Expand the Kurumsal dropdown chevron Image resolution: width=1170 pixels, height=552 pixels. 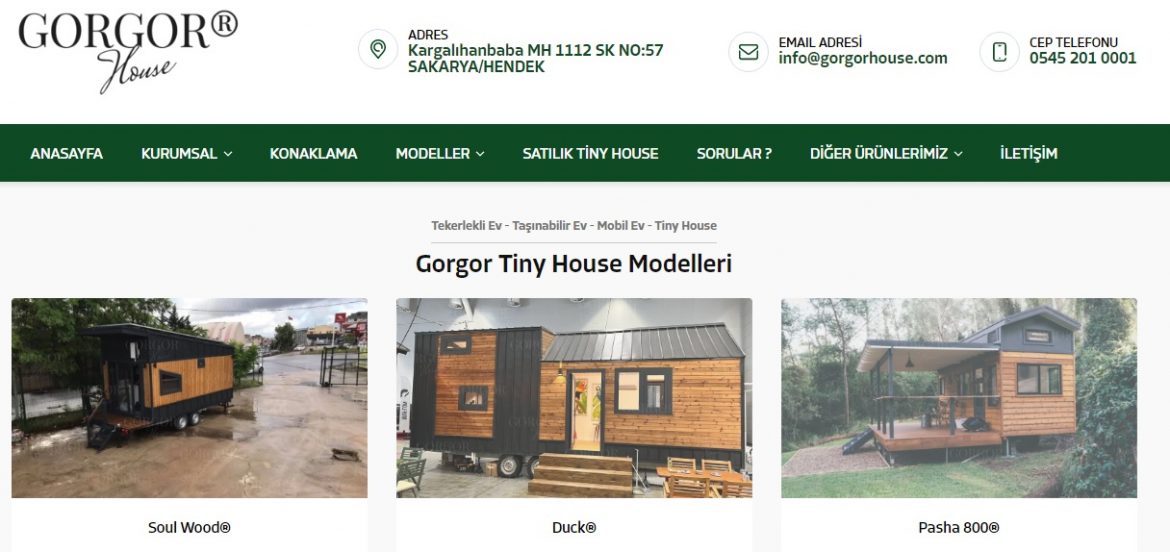pyautogui.click(x=228, y=154)
